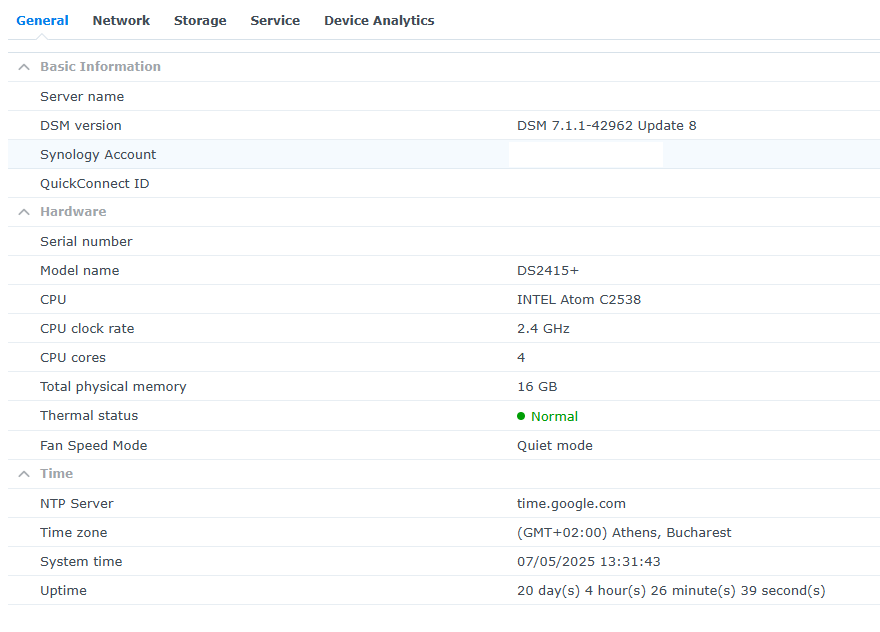
Task: Select the System time label
Action: [81, 562]
